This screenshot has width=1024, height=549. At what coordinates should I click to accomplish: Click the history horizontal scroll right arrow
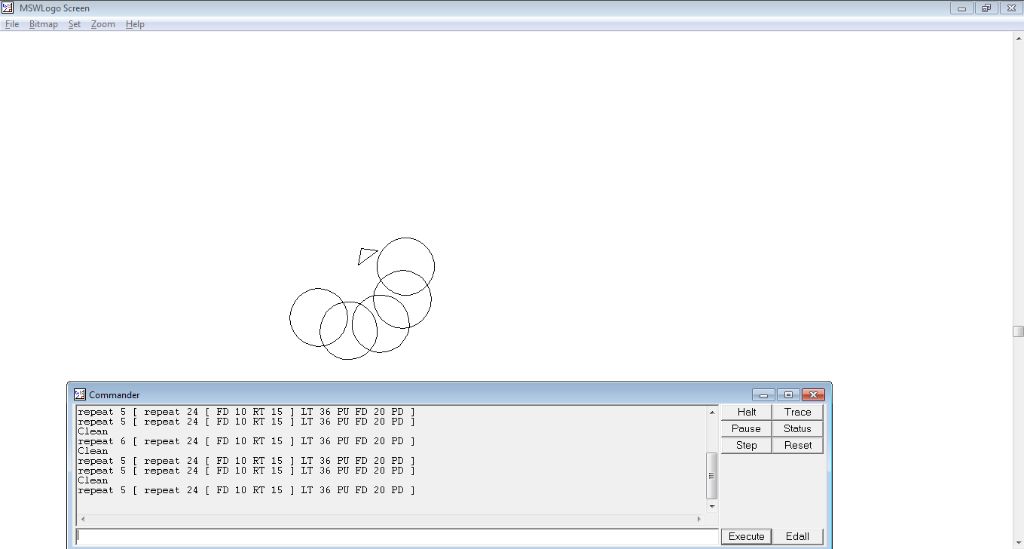(x=699, y=519)
